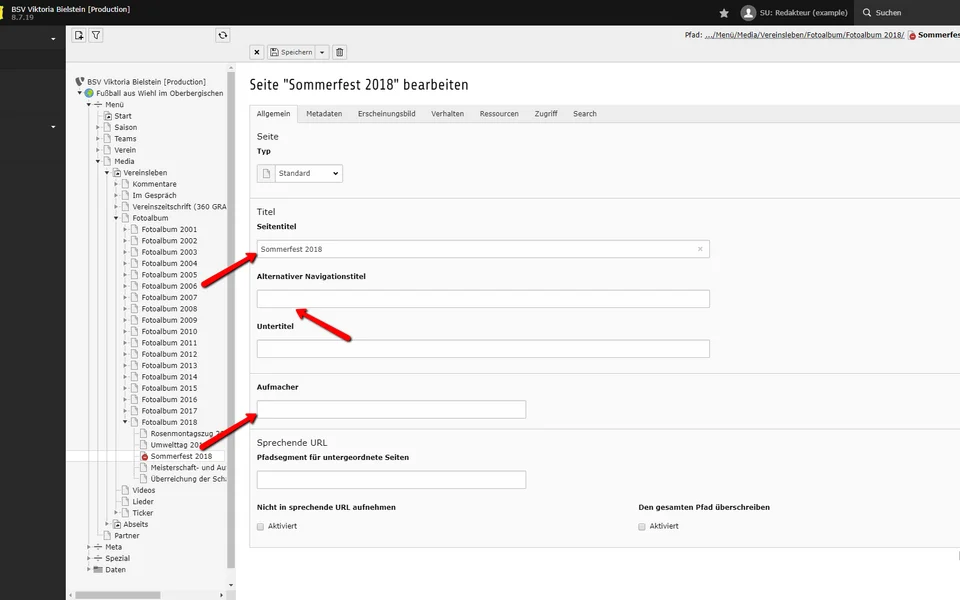Select the Zugriff tab
Screen dimensions: 960x600
[546, 114]
